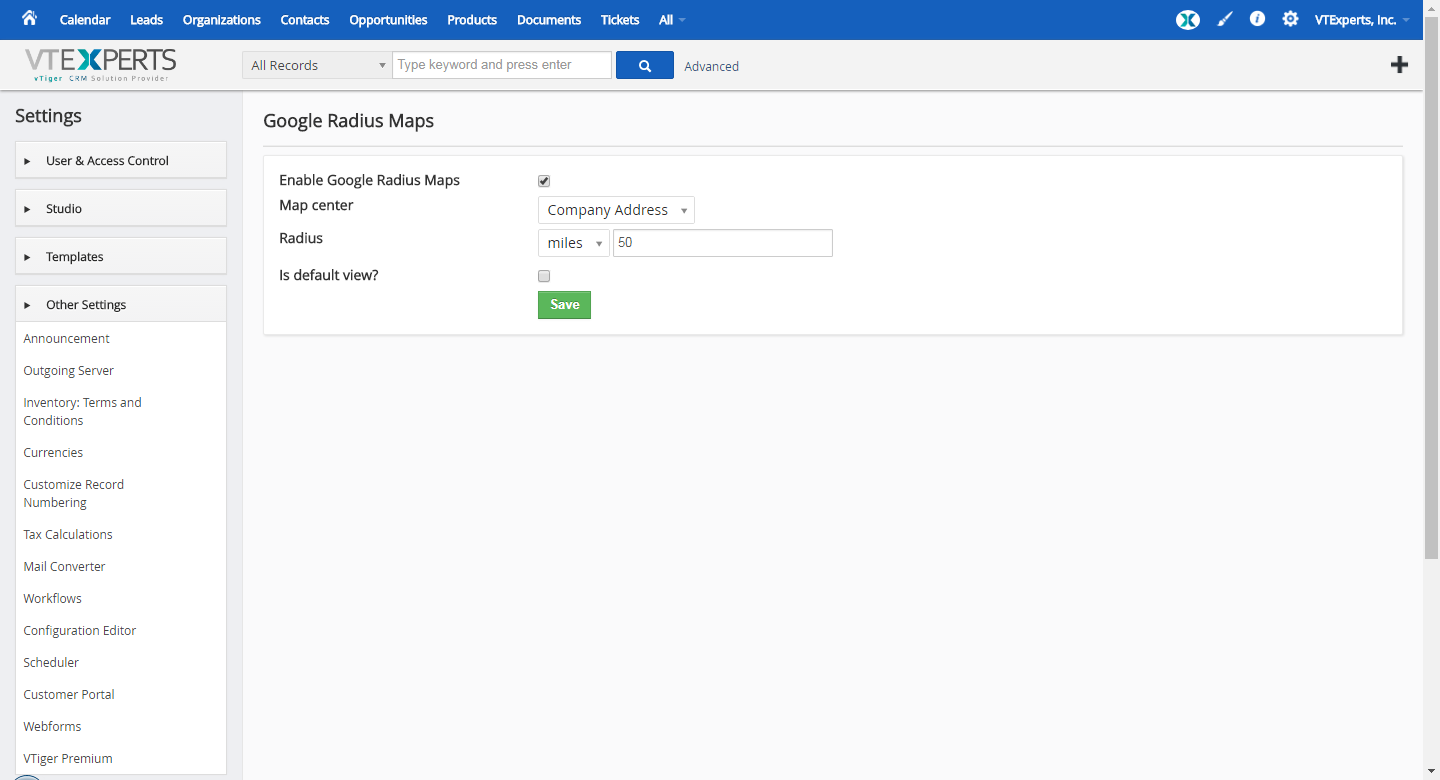
Task: Open VTiger Premium settings
Action: 68,758
